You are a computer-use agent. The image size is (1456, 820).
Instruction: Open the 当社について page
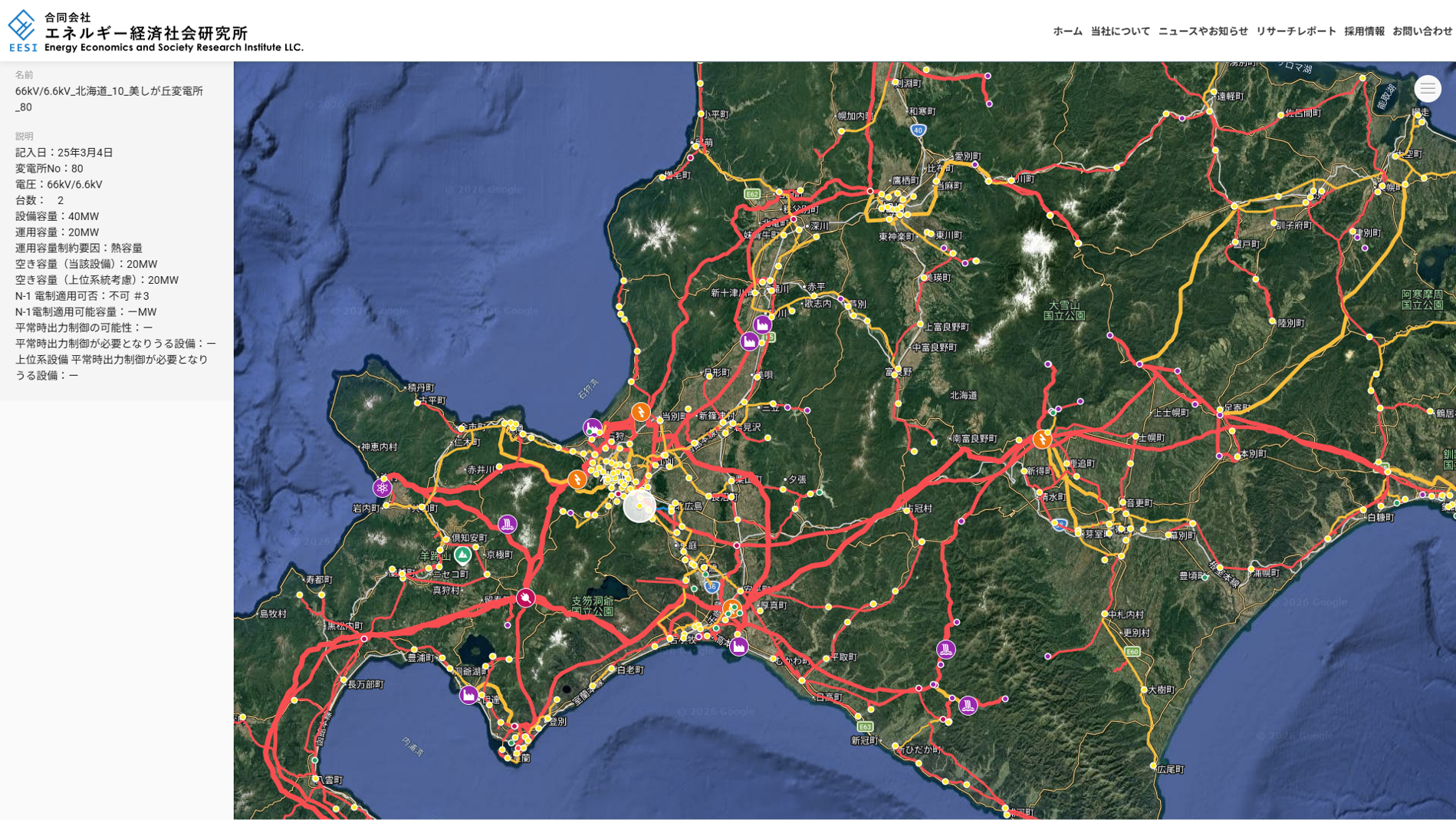1120,31
